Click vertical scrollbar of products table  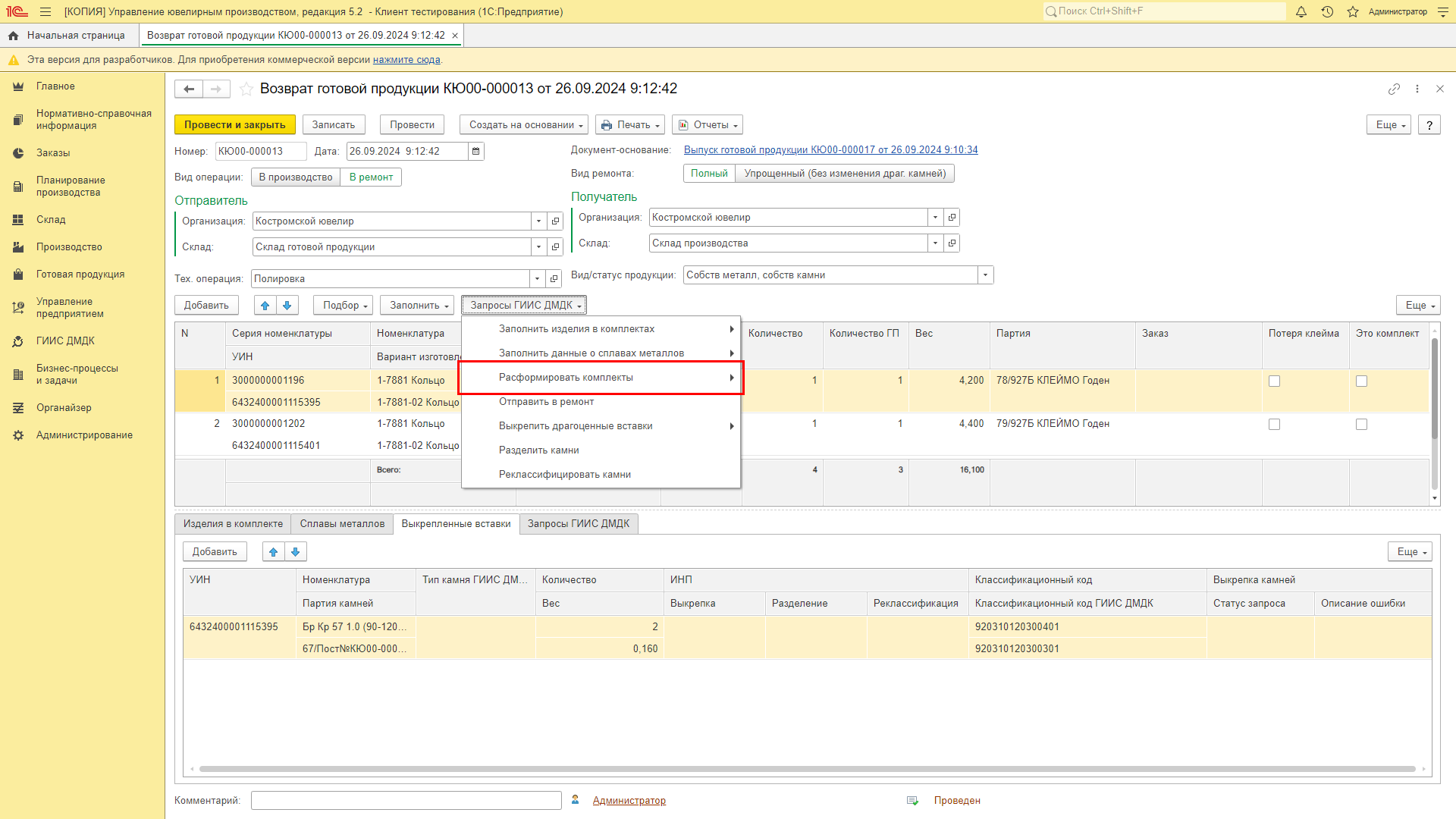point(1434,388)
